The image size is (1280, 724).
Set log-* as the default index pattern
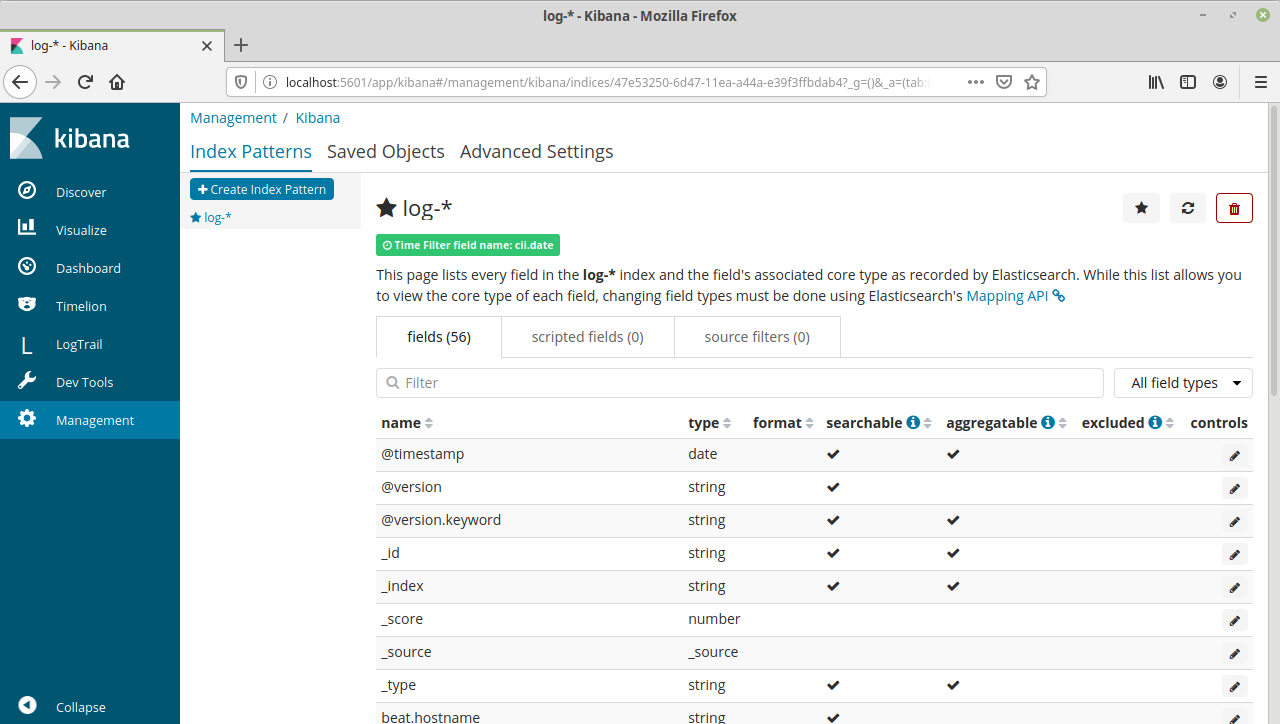click(1141, 208)
